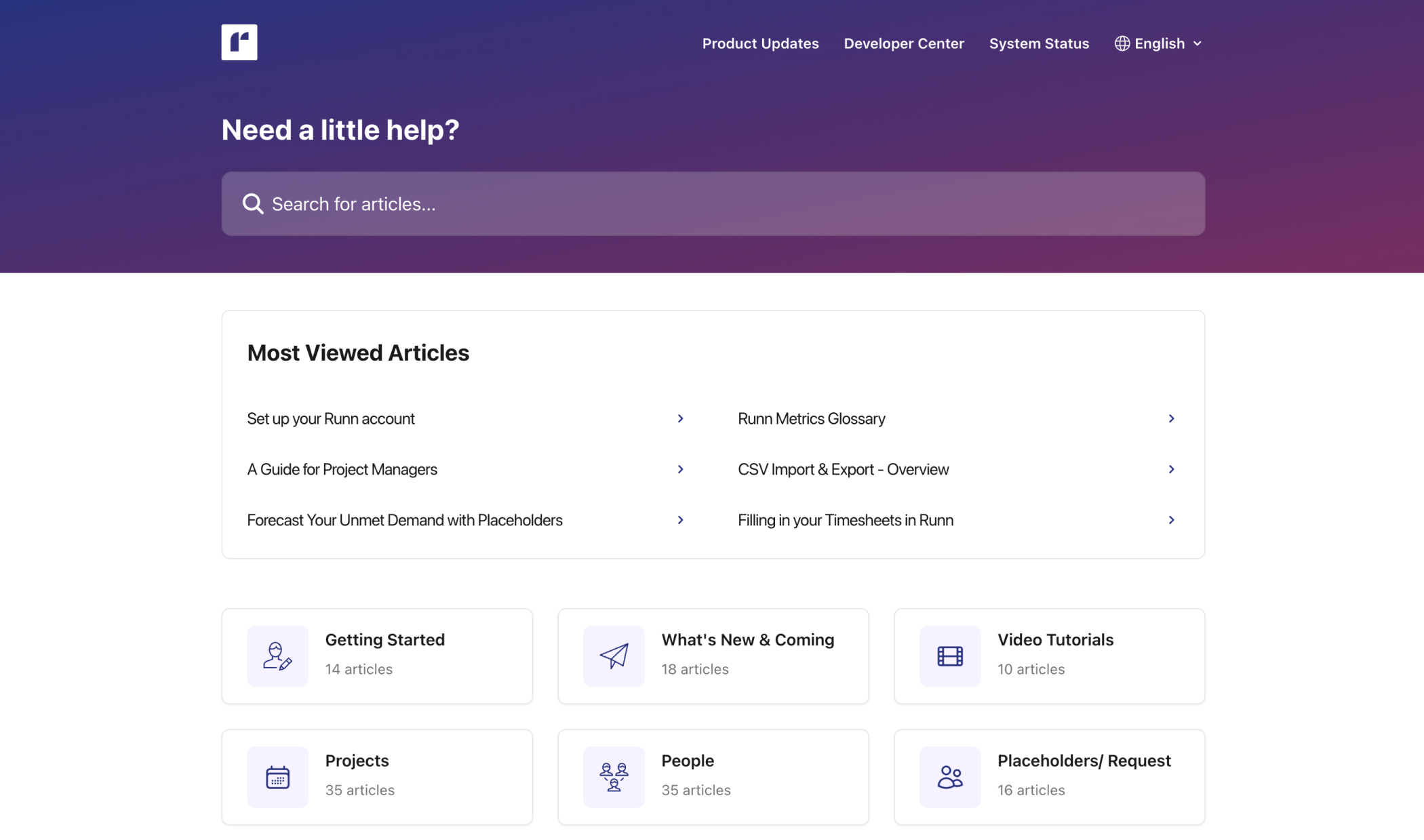
Task: Click the Runn logo in header
Action: [239, 42]
